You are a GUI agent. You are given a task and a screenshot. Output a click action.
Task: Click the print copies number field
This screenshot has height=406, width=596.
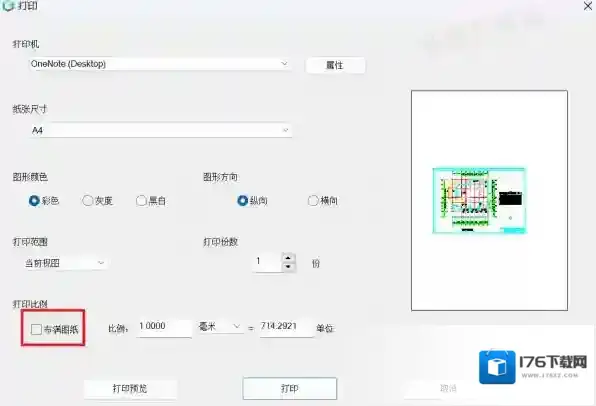click(267, 262)
